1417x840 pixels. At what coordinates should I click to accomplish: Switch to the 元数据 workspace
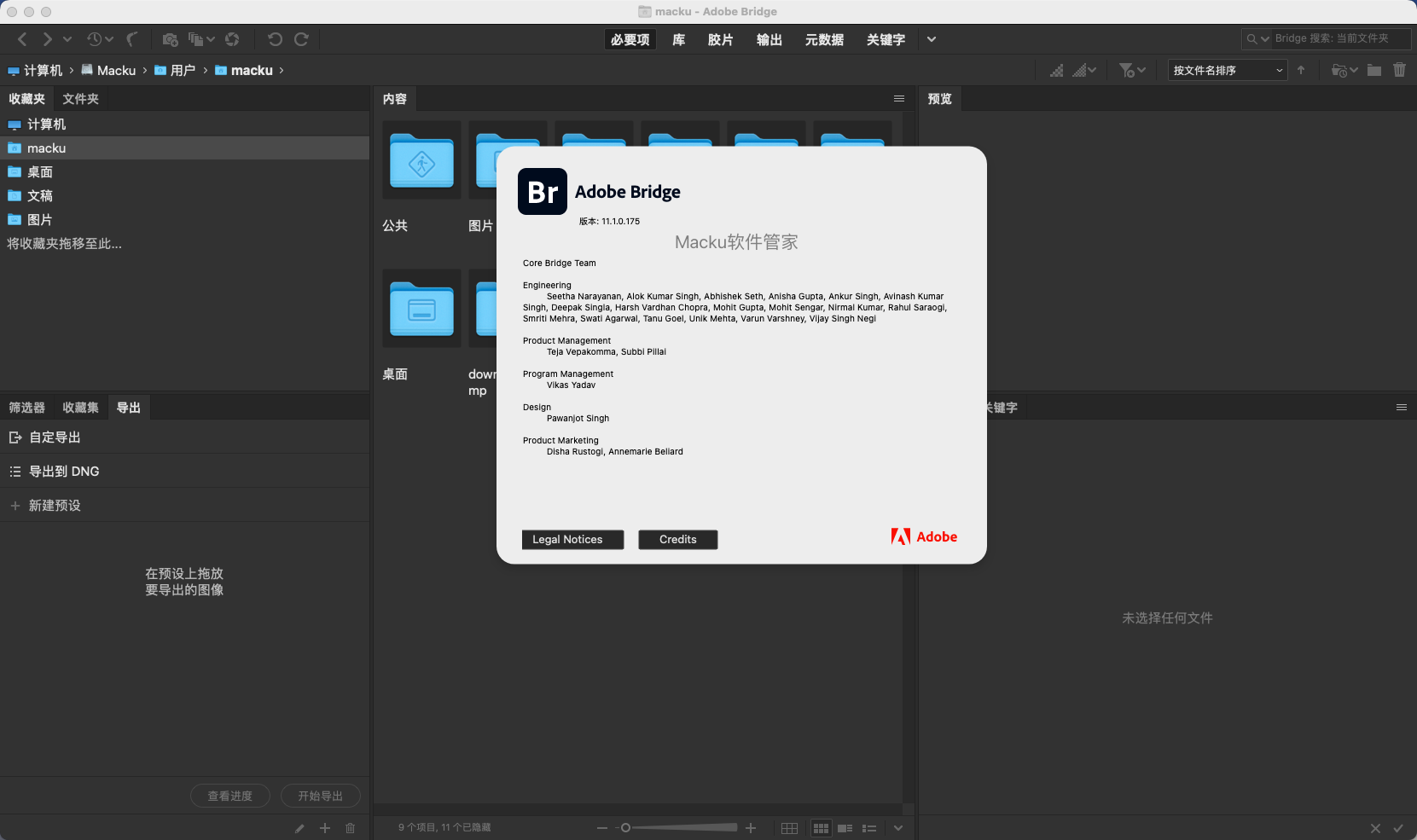point(824,39)
